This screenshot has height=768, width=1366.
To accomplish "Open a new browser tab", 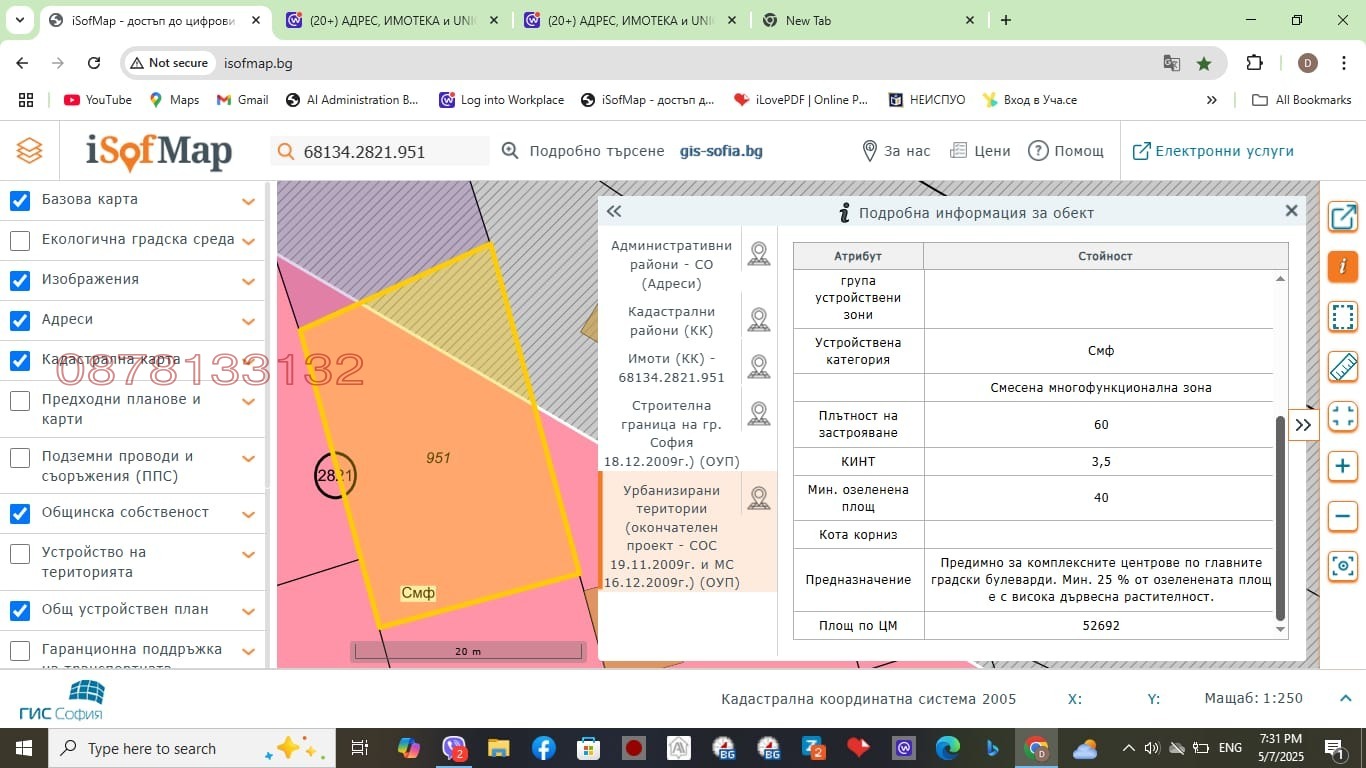I will (x=1005, y=20).
